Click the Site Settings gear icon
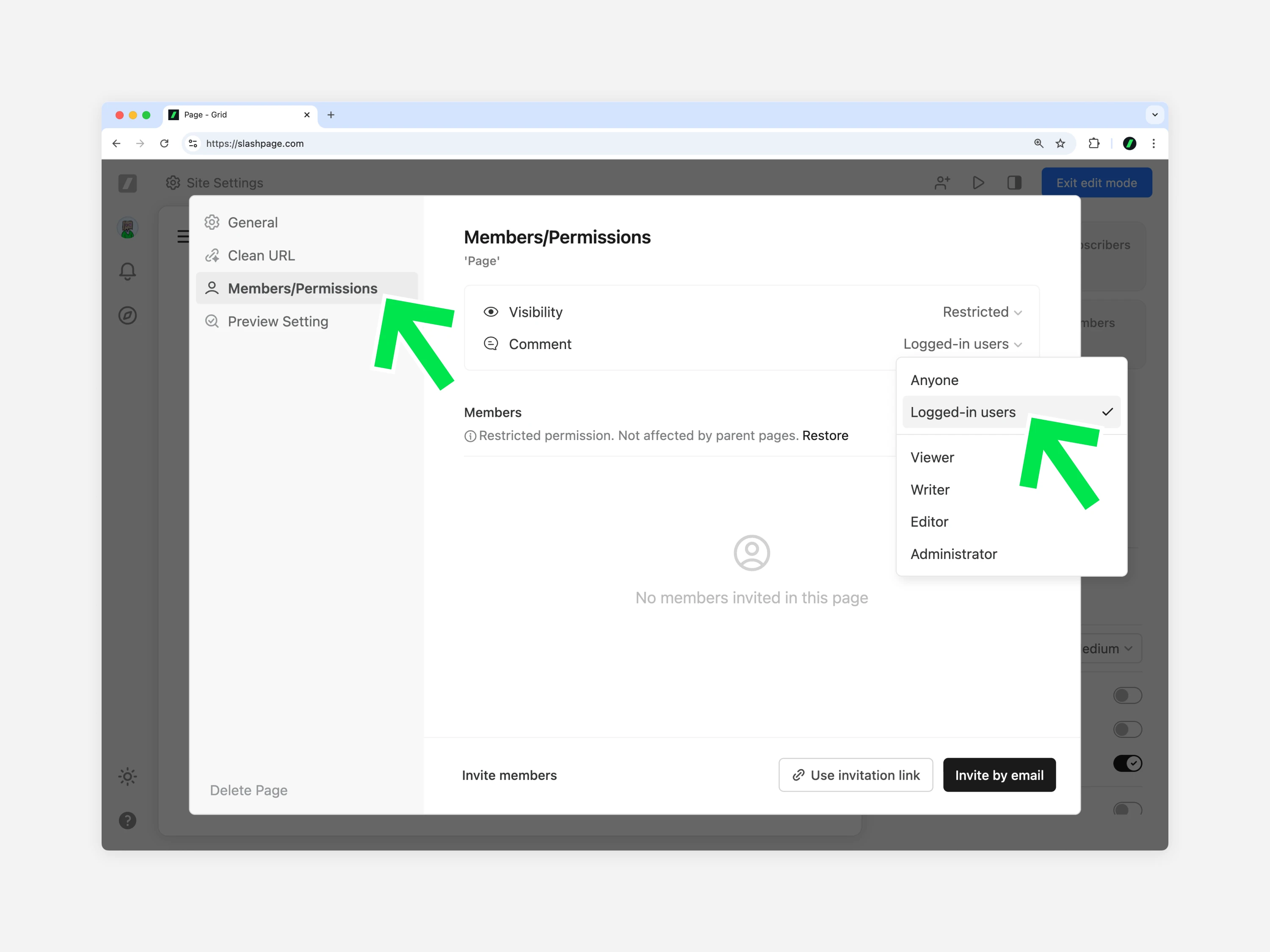The height and width of the screenshot is (952, 1270). coord(174,182)
